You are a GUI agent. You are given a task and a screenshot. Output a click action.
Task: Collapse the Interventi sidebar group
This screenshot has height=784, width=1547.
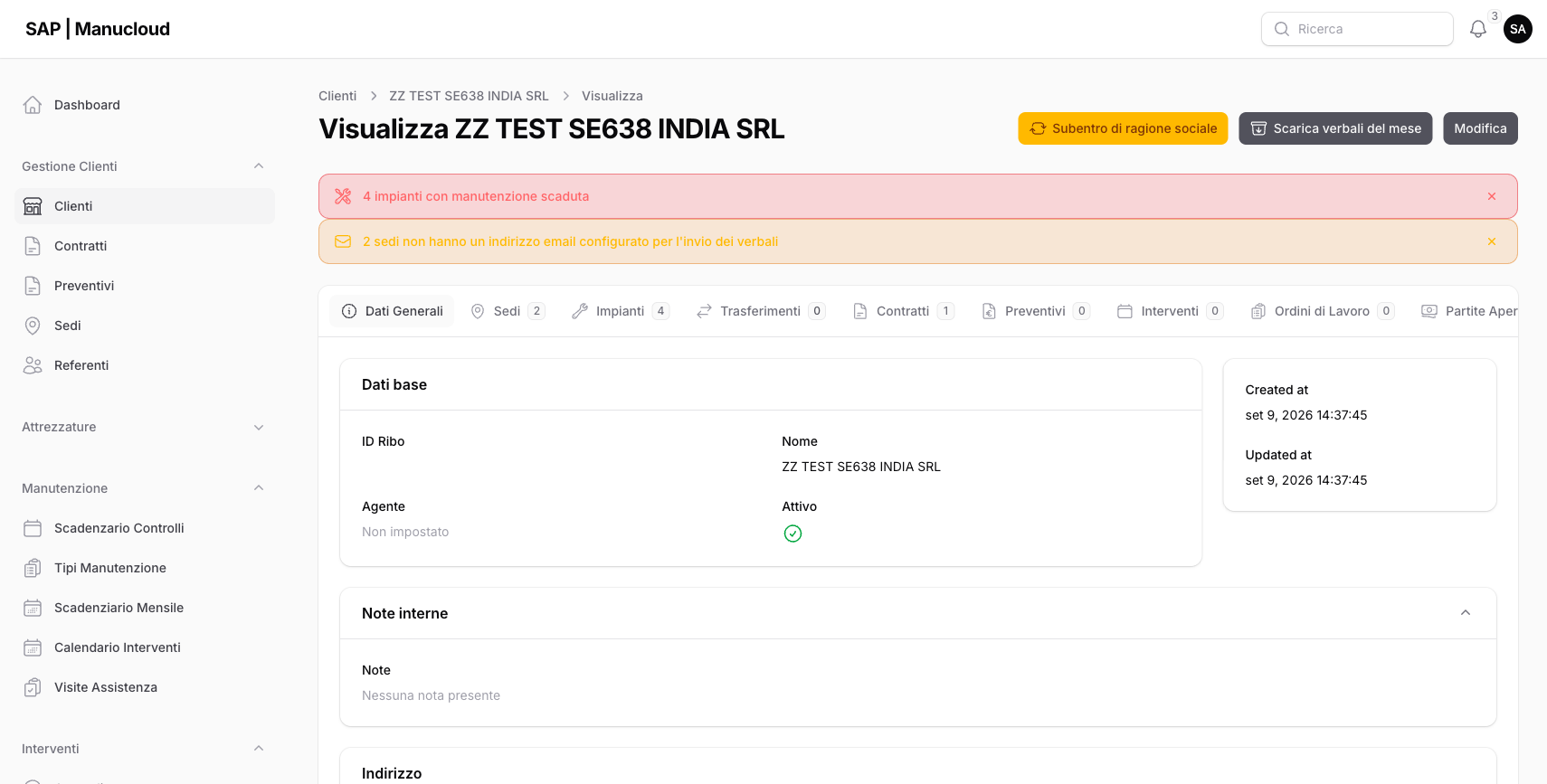pos(259,749)
